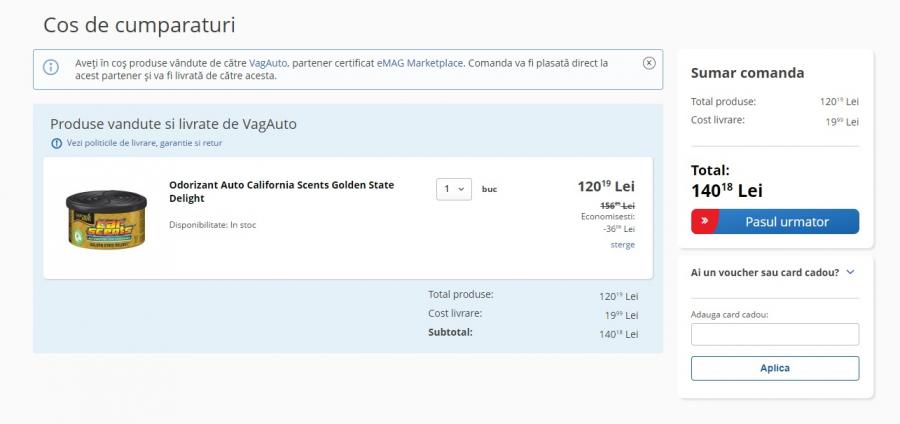The image size is (900, 424).
Task: View delivery, warranty and return policies
Action: (144, 143)
